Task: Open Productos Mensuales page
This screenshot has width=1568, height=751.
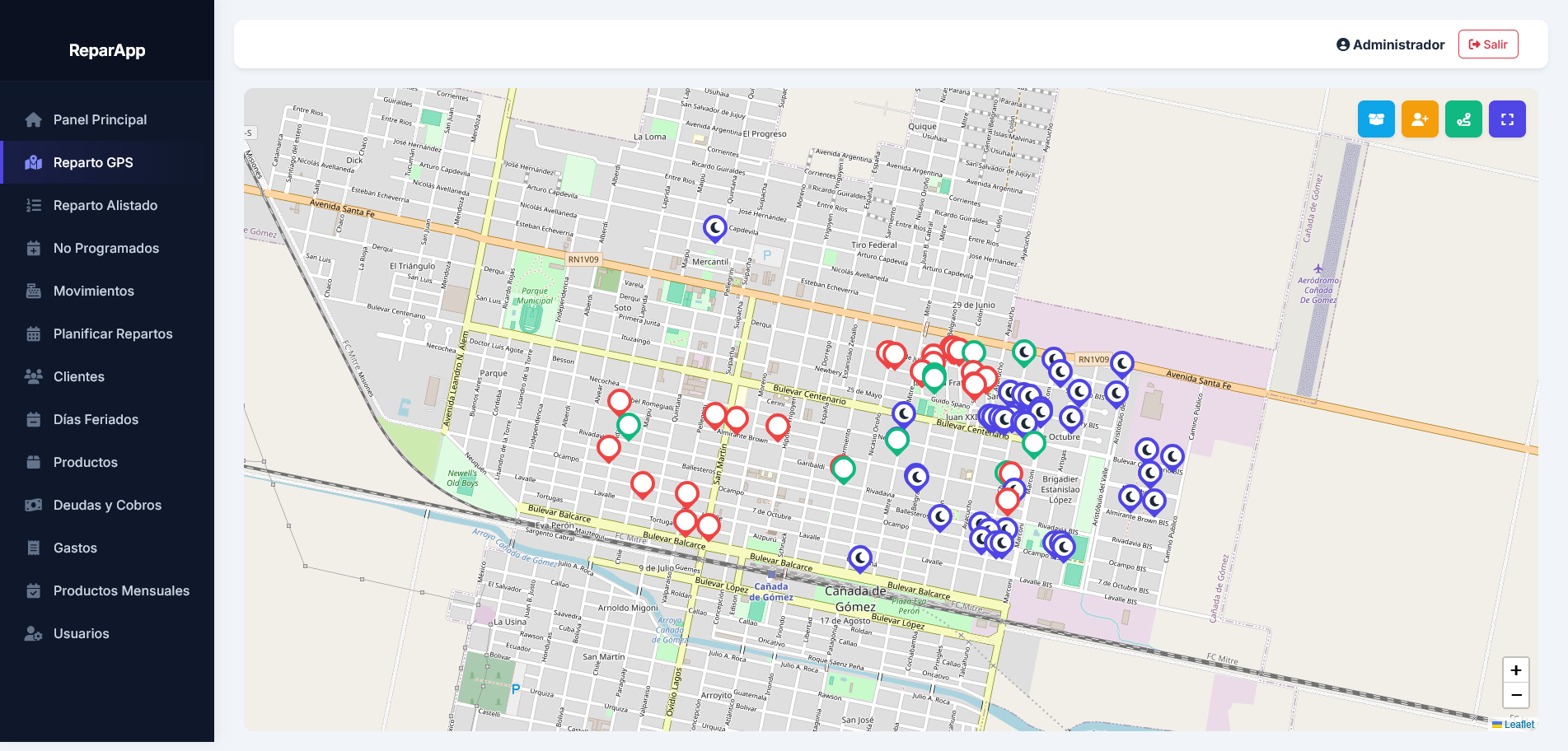Action: coord(107,590)
